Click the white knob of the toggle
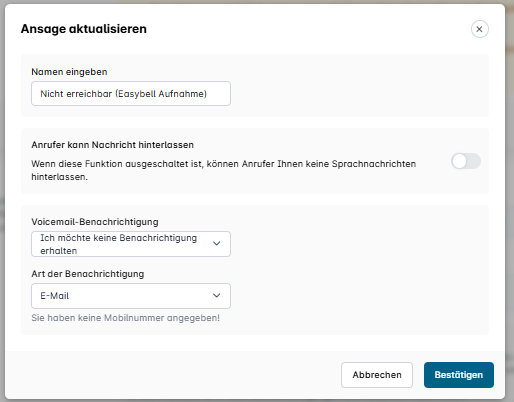 (459, 161)
